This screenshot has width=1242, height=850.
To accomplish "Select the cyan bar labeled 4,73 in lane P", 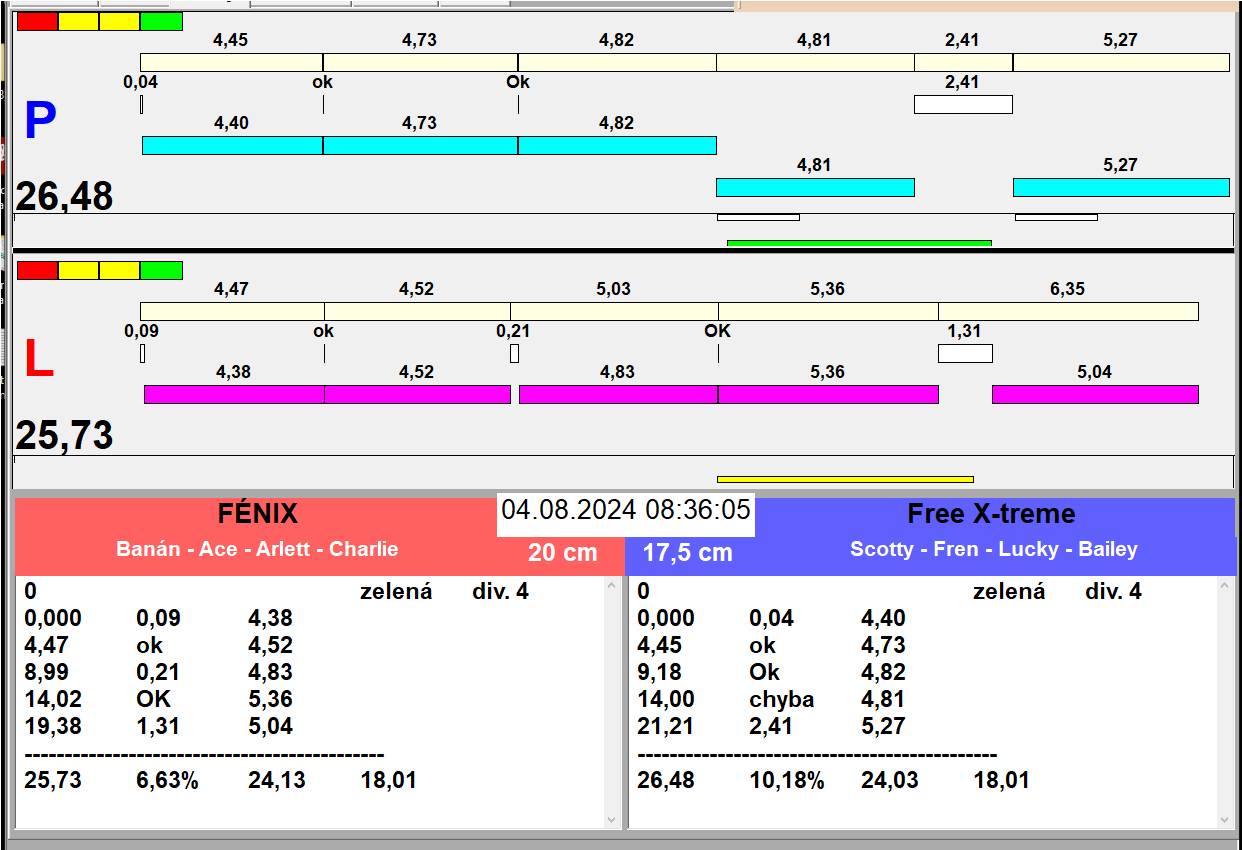I will click(x=420, y=145).
